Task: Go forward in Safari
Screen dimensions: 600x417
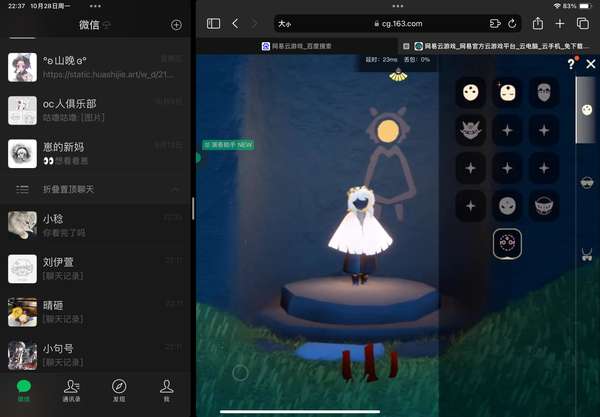Action: [x=254, y=24]
